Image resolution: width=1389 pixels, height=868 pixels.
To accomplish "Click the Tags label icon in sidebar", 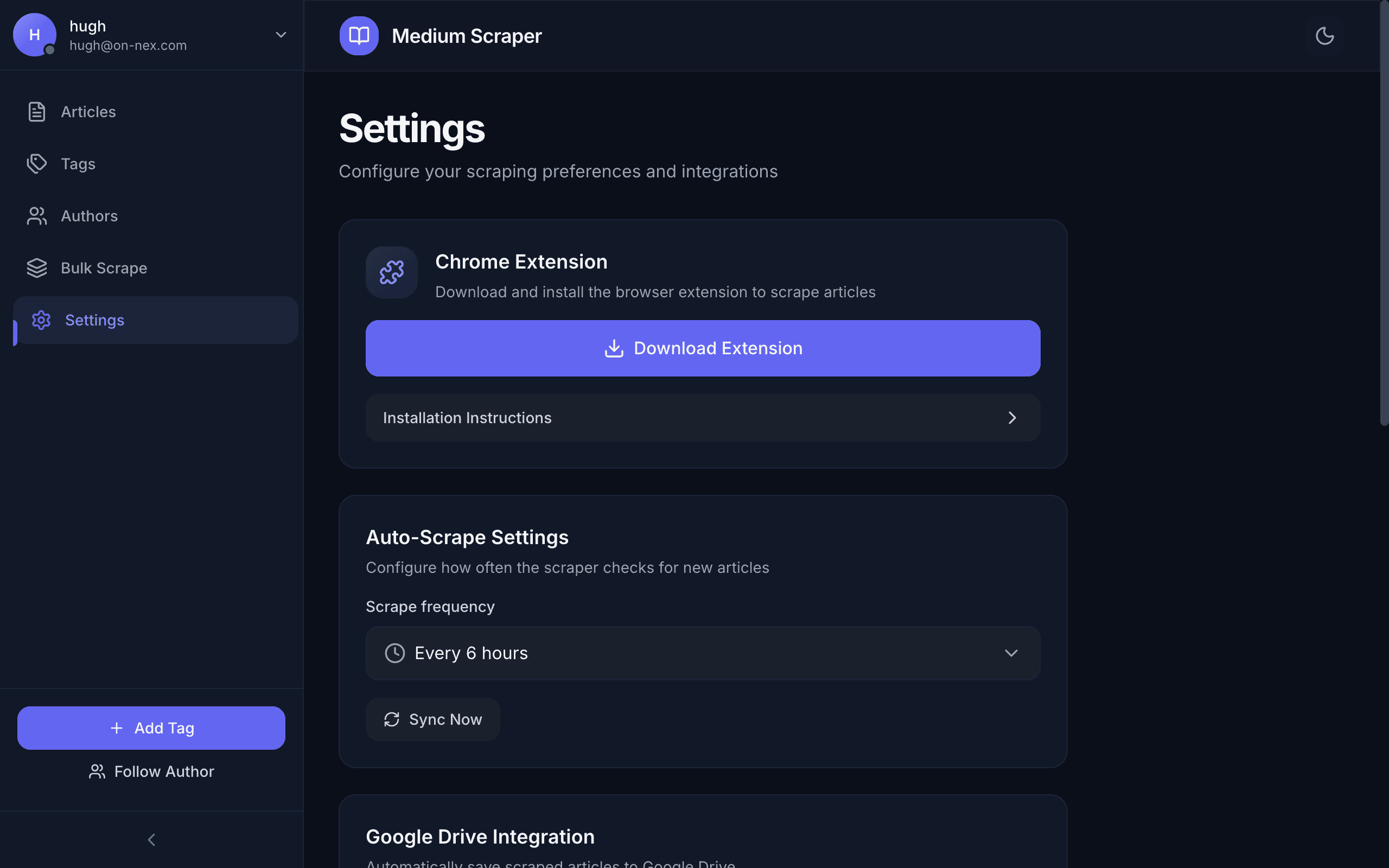I will tap(37, 164).
